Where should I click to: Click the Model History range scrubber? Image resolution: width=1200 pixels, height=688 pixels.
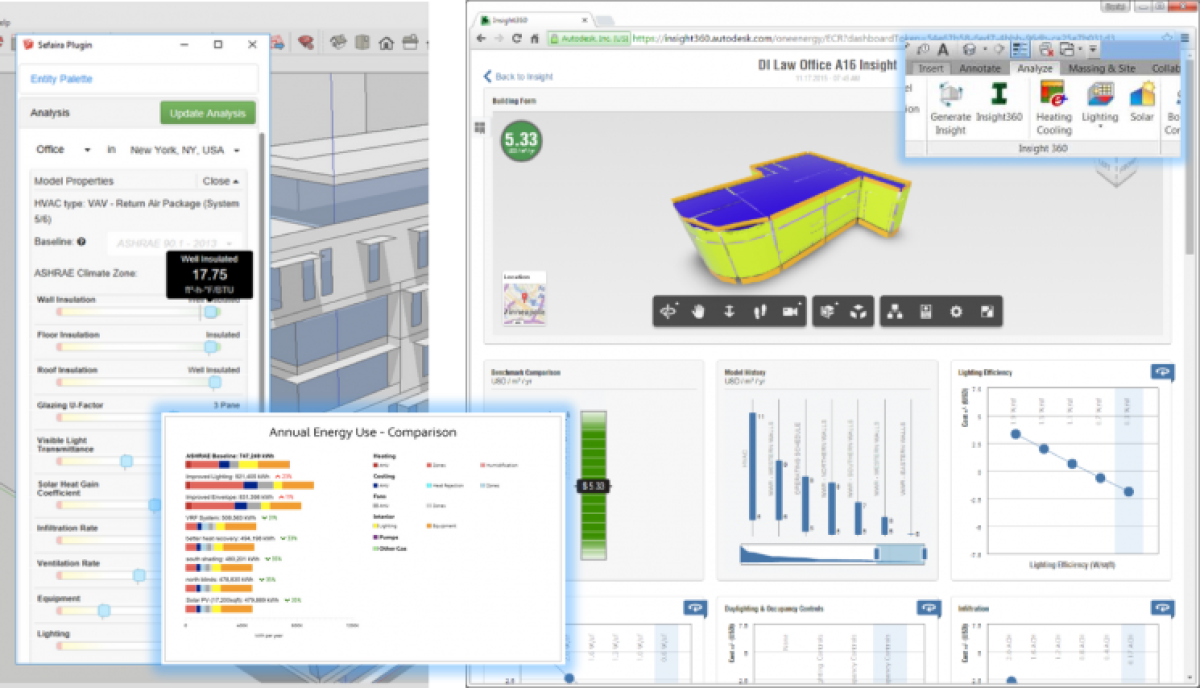click(x=833, y=553)
